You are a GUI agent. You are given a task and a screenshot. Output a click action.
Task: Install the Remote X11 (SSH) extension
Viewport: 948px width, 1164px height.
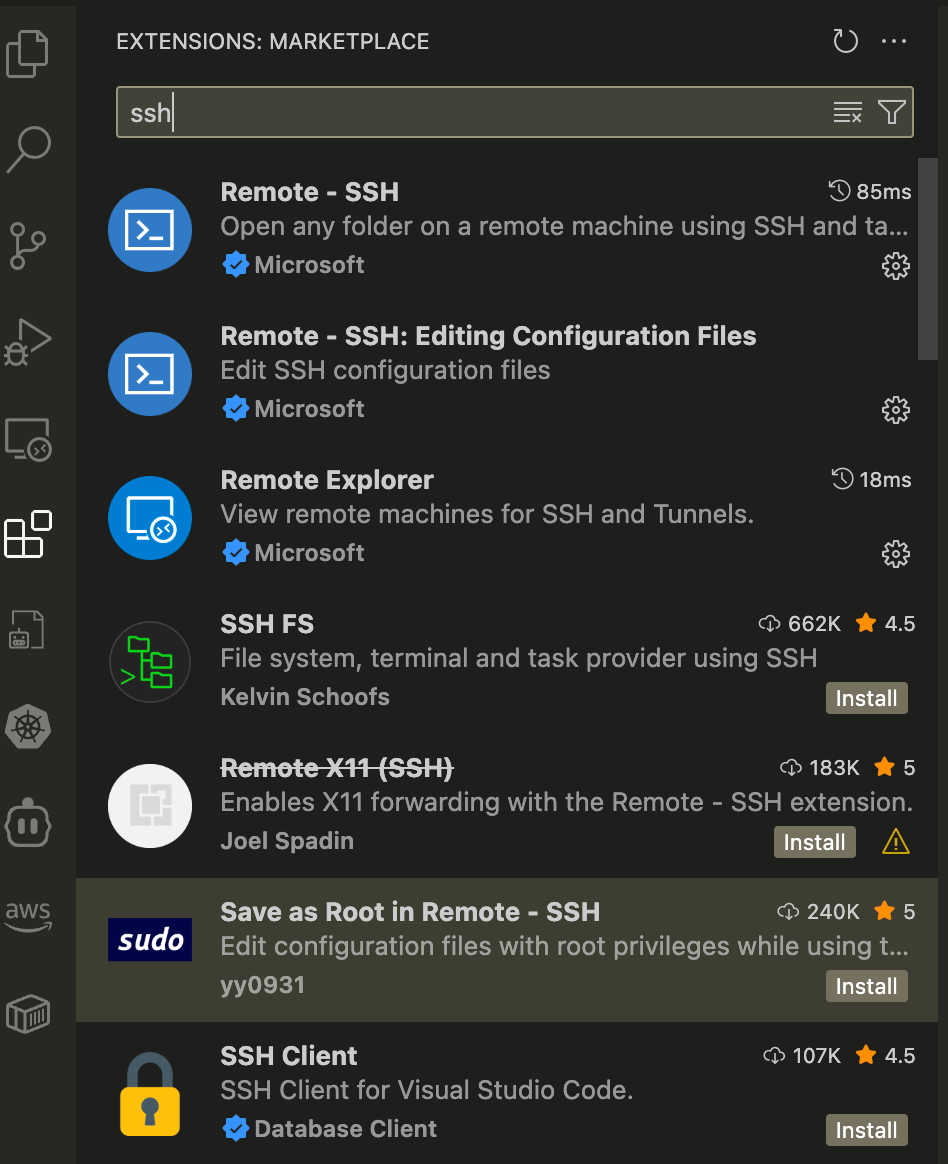pos(814,842)
